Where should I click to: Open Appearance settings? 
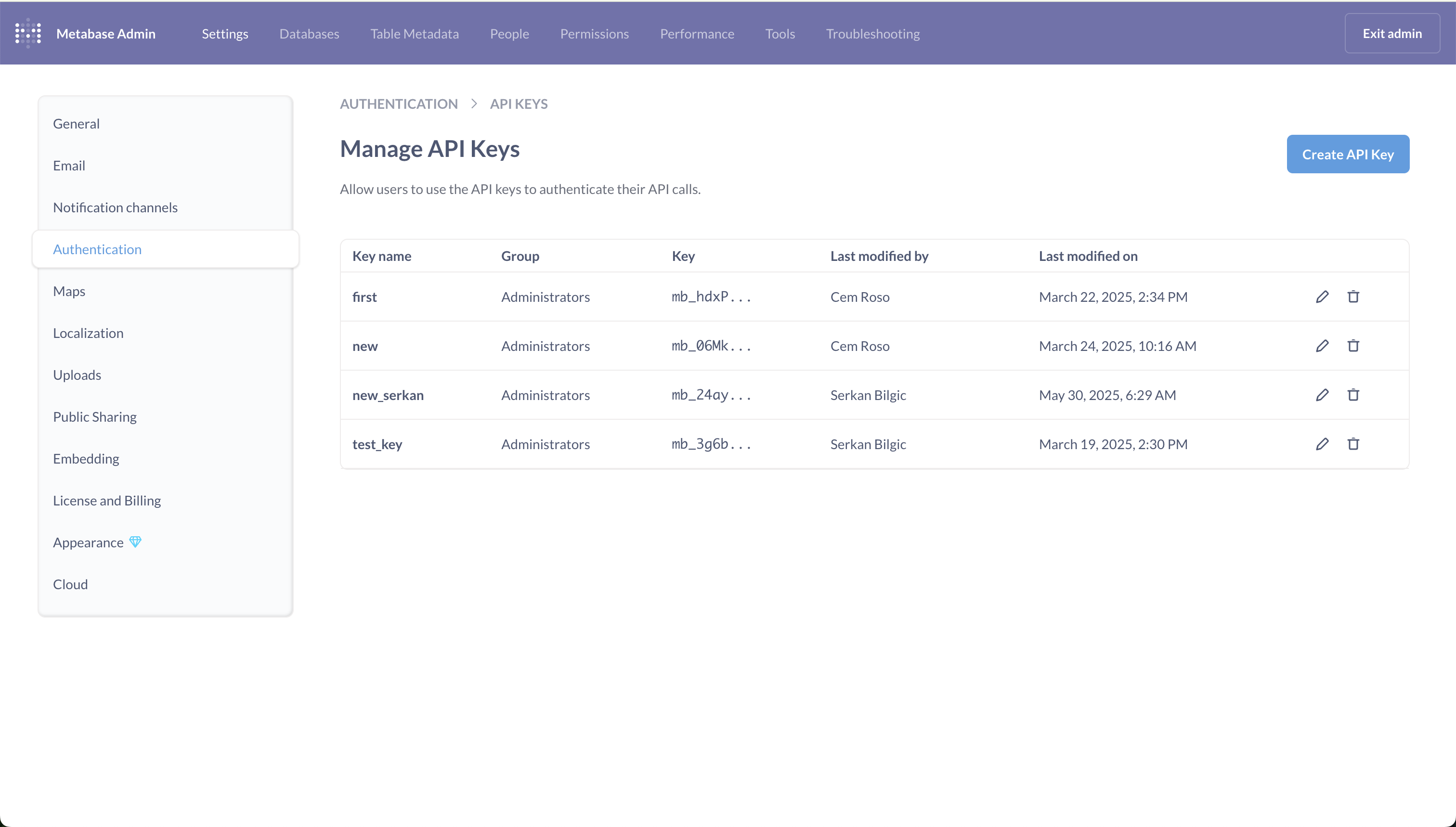(x=165, y=543)
